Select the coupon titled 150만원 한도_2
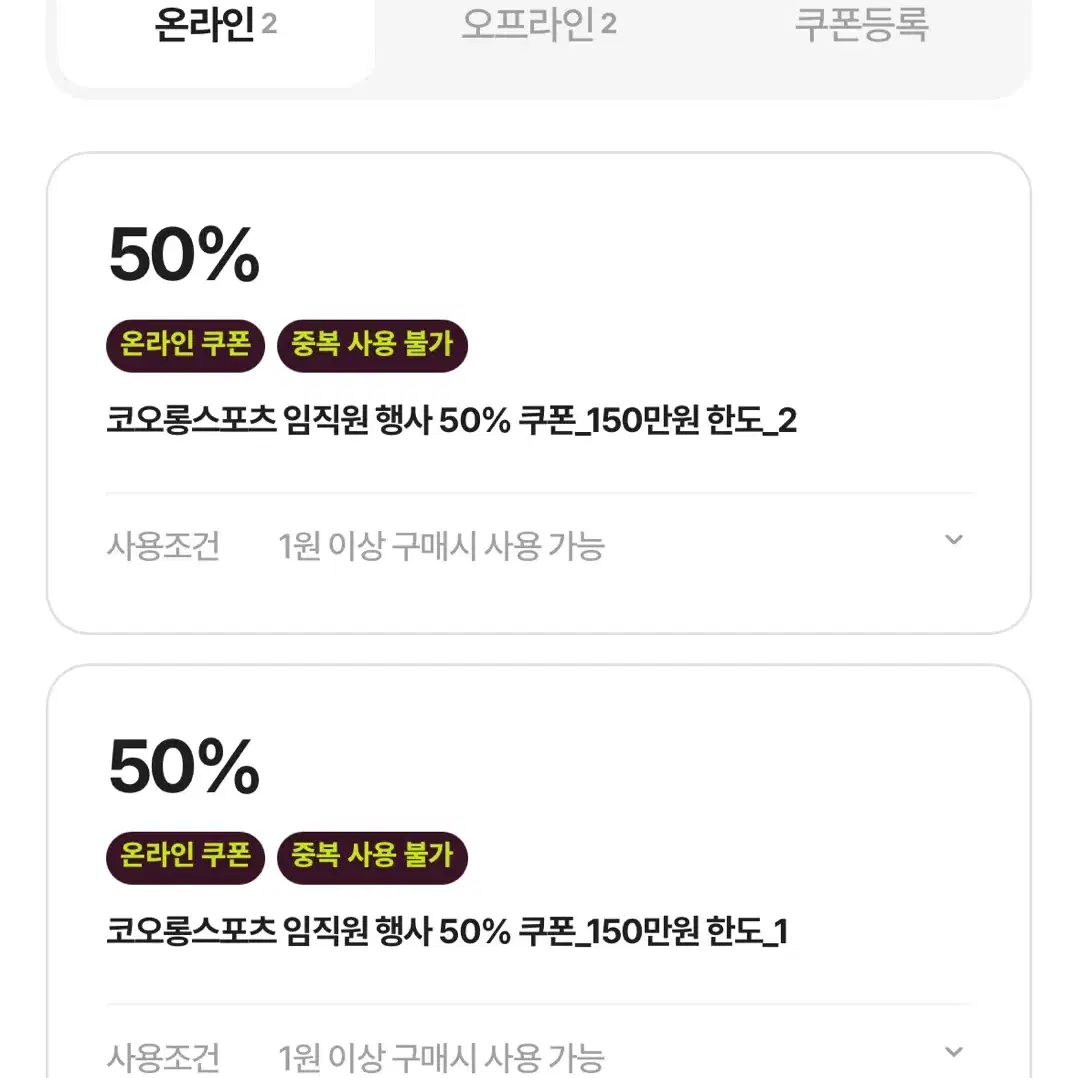Screen dimensions: 1078x1078 [x=452, y=419]
